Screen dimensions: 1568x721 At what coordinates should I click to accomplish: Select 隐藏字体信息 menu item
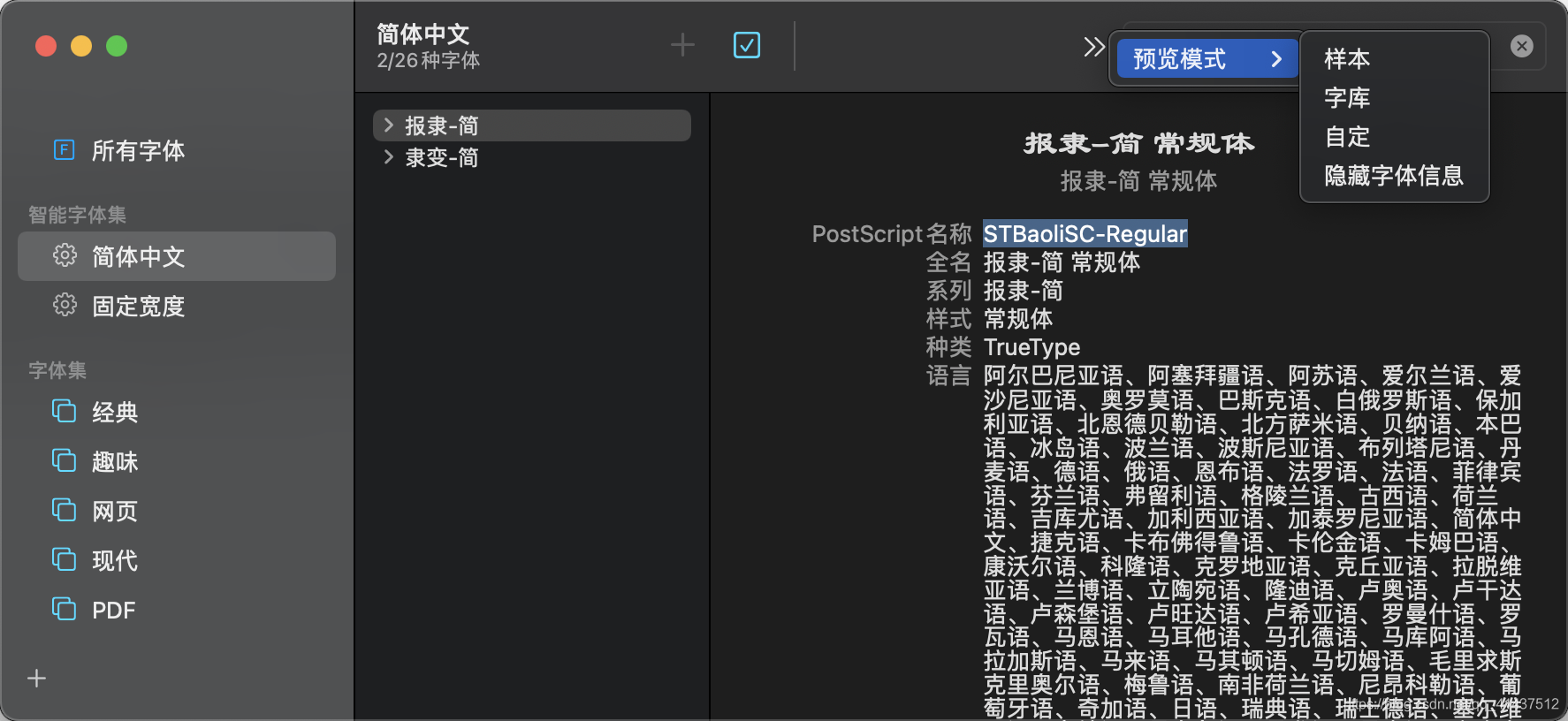(x=1394, y=176)
